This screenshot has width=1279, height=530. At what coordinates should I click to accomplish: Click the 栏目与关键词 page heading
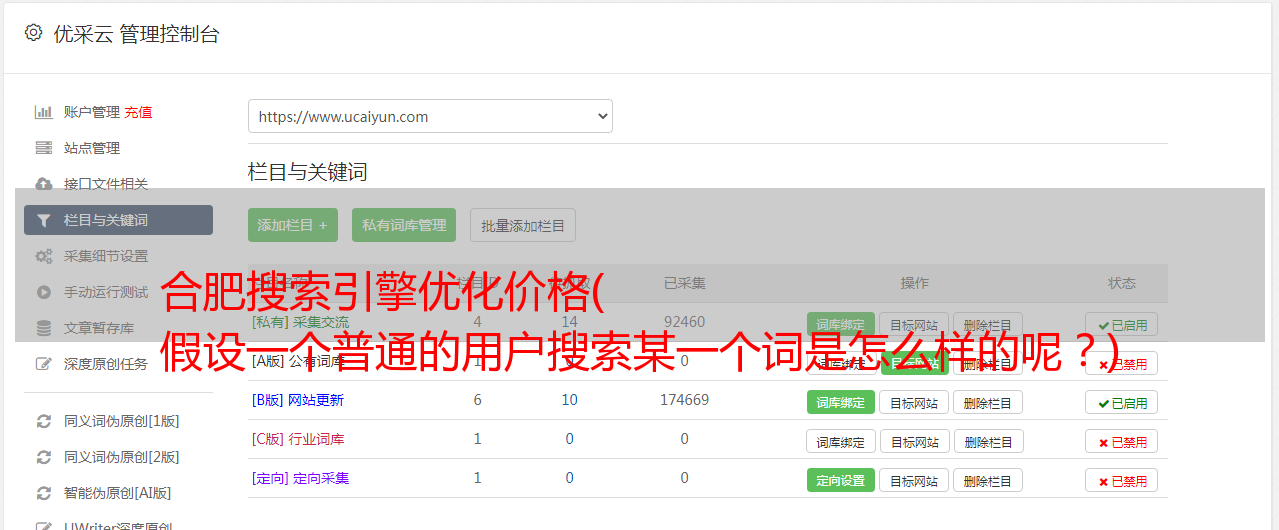coord(308,172)
